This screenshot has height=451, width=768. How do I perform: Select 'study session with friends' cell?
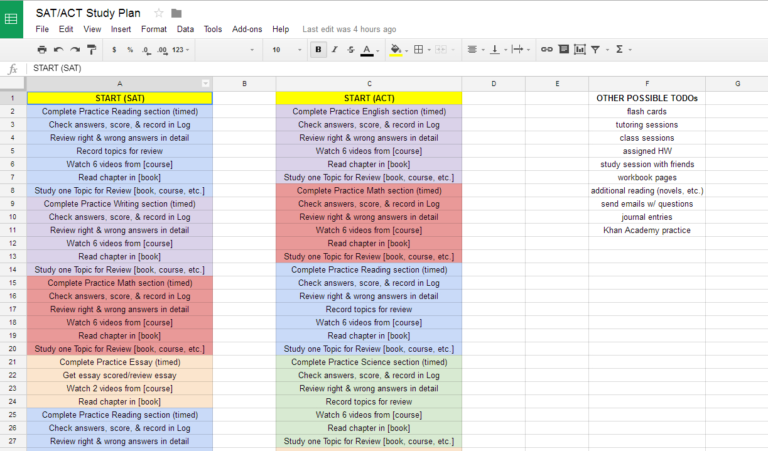coord(647,165)
